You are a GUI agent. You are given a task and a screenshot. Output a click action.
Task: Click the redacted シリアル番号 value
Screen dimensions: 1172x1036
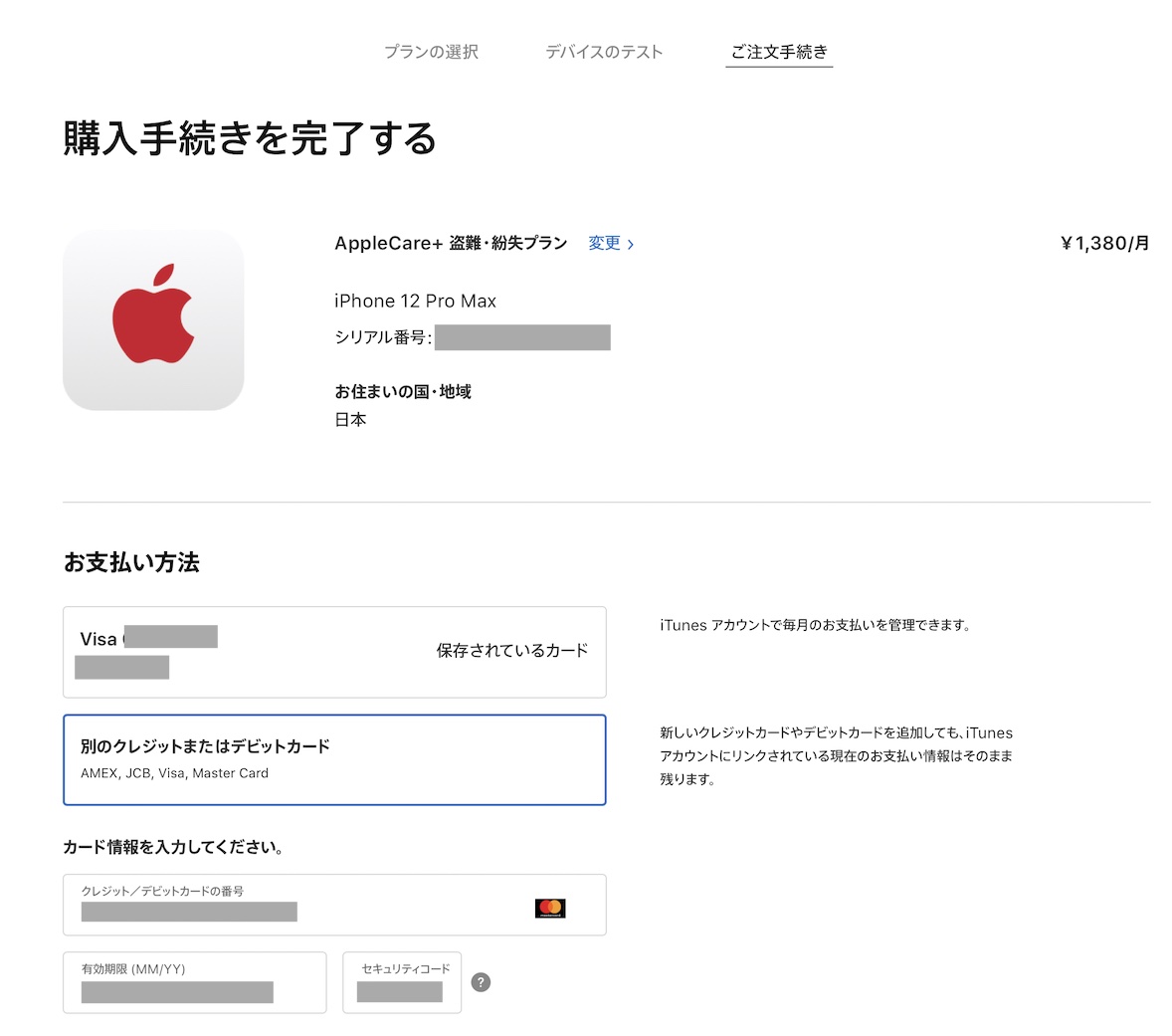[522, 337]
